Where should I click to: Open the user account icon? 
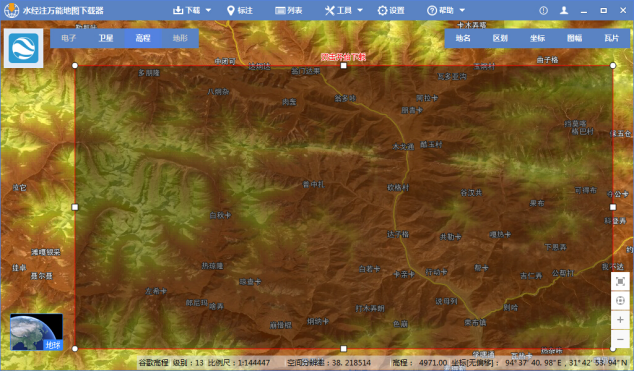(564, 11)
